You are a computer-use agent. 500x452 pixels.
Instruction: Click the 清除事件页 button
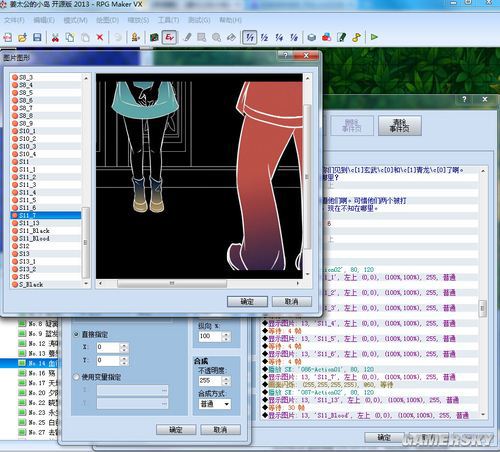pyautogui.click(x=400, y=126)
